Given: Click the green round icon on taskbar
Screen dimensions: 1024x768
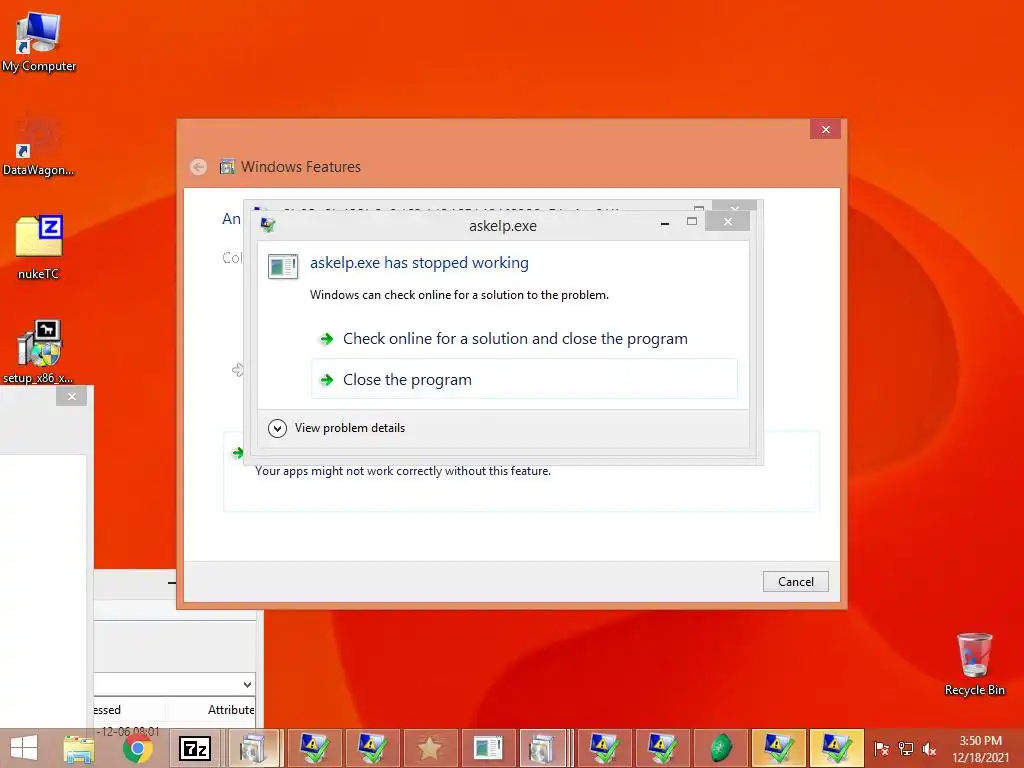Looking at the screenshot, I should pyautogui.click(x=722, y=748).
